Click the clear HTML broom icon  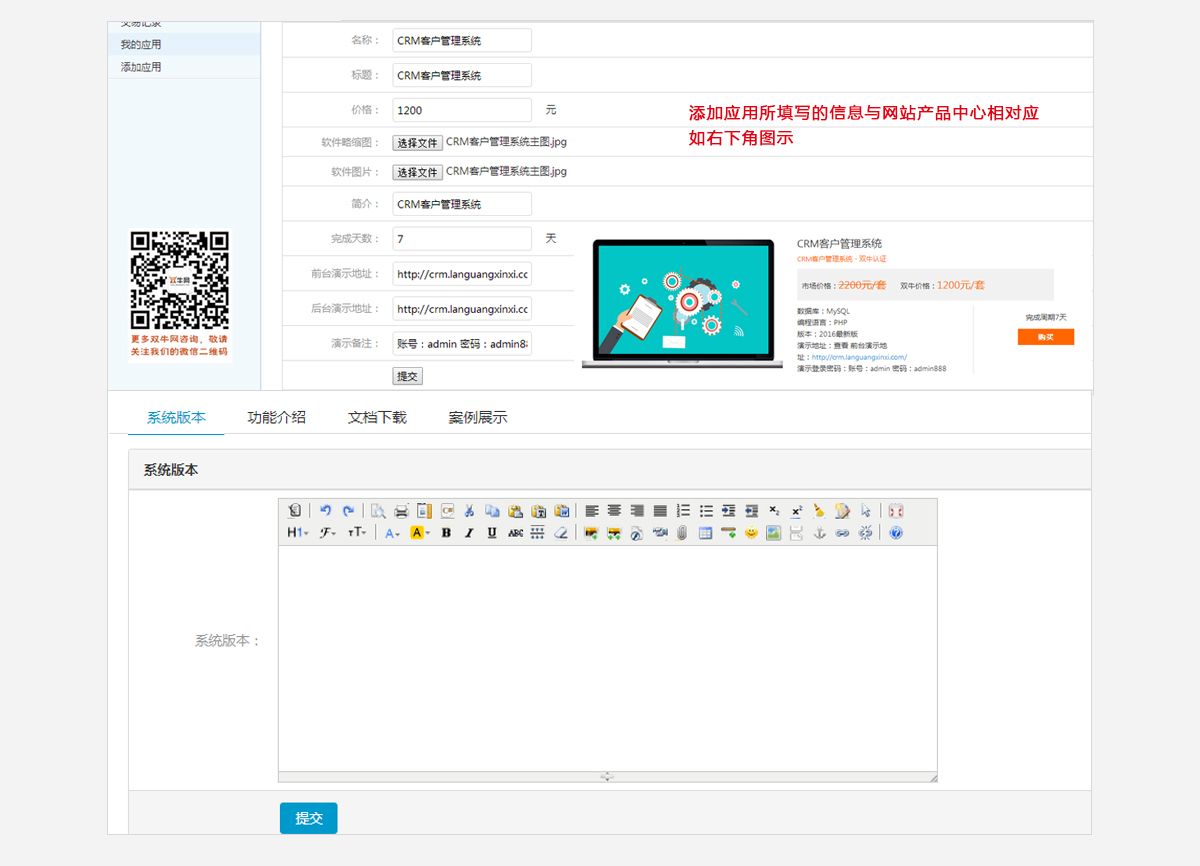819,510
